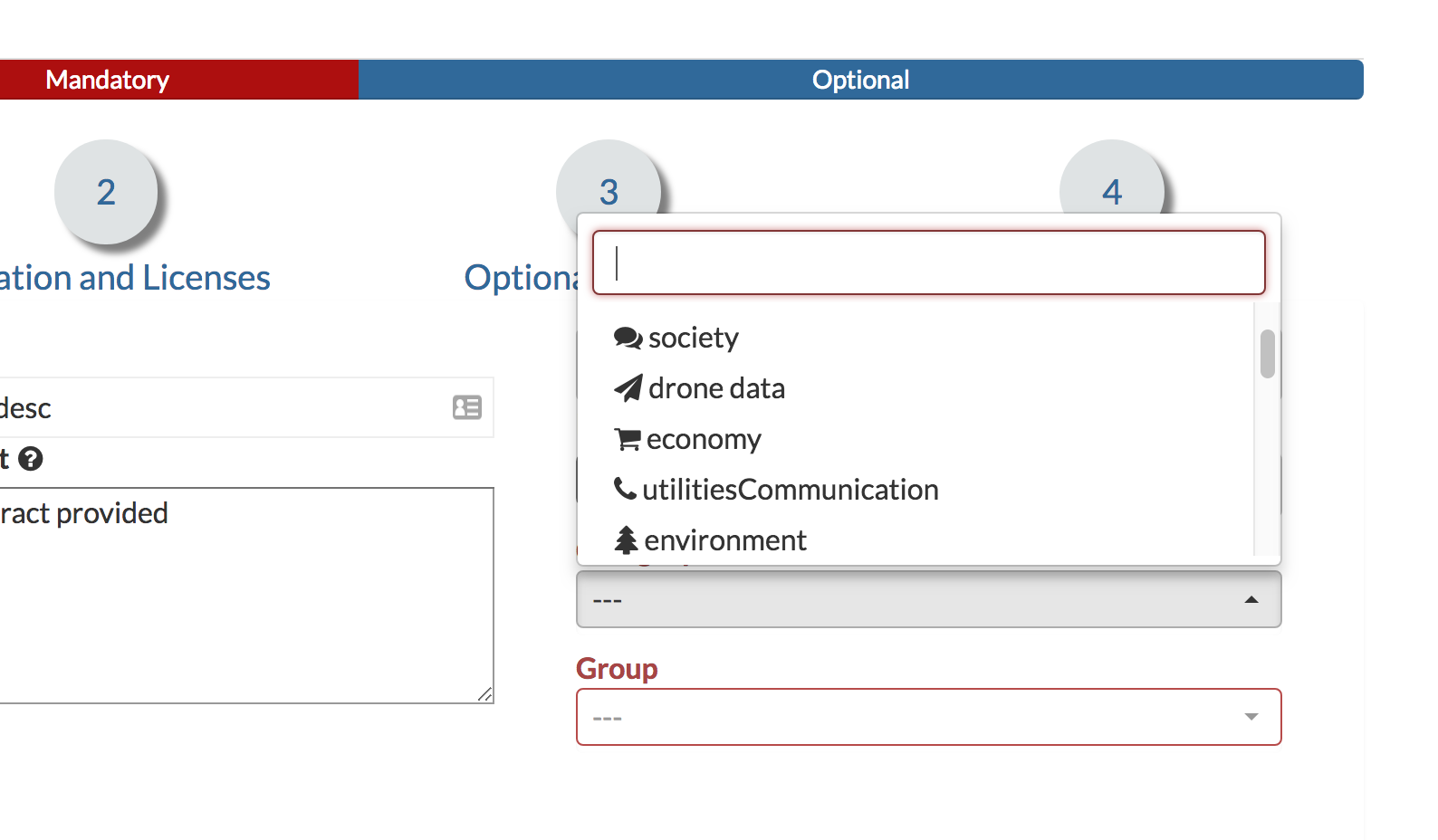Collapse the open category dropdown
The height and width of the screenshot is (840, 1438).
pyautogui.click(x=929, y=599)
